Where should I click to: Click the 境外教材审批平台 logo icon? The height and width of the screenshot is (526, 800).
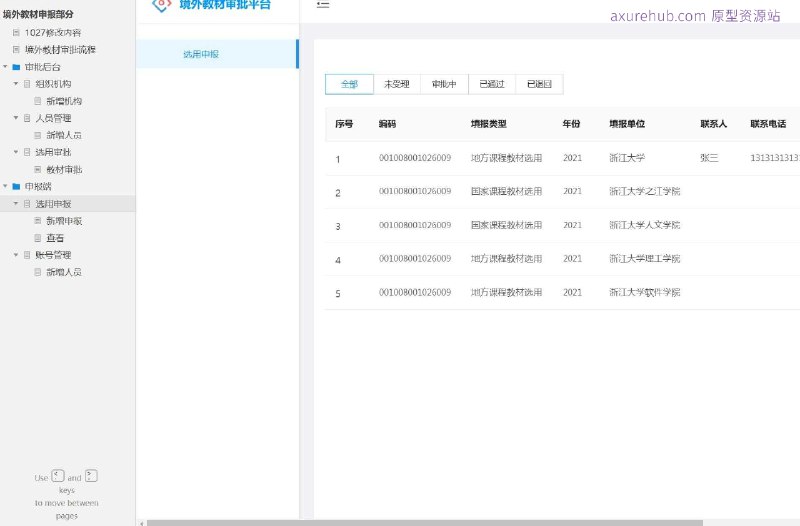(162, 5)
